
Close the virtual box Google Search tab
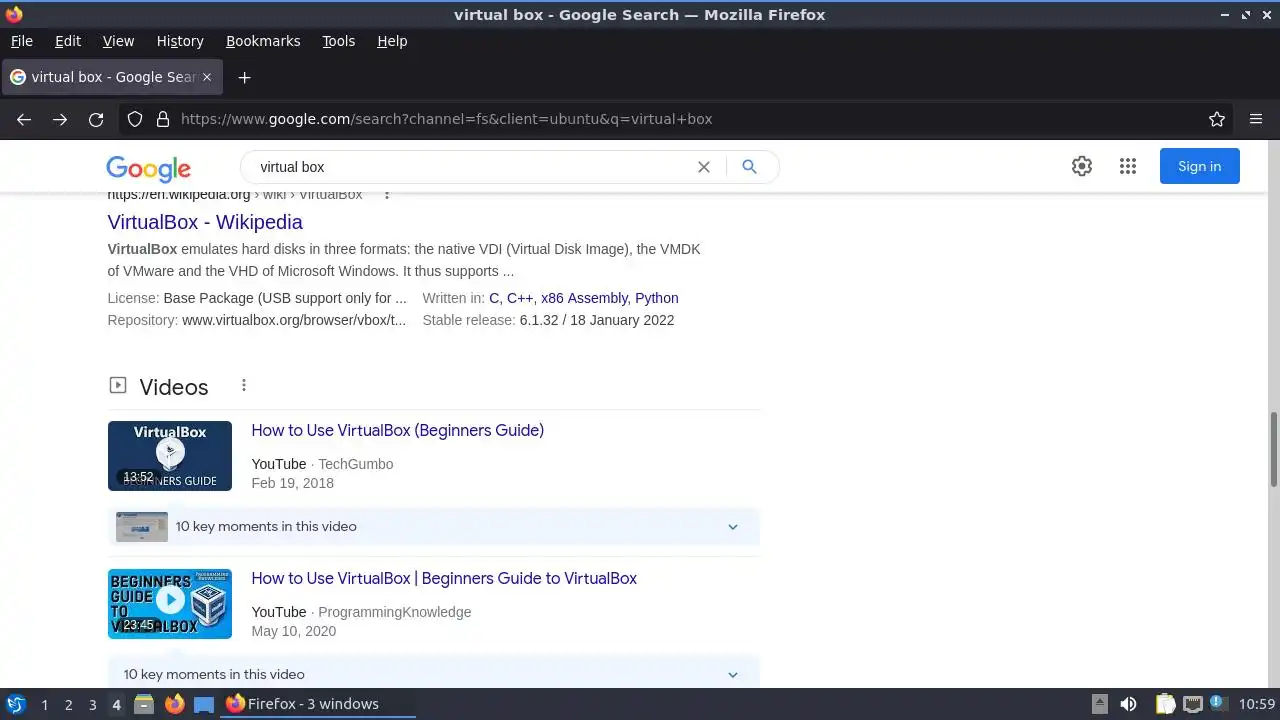tap(207, 77)
